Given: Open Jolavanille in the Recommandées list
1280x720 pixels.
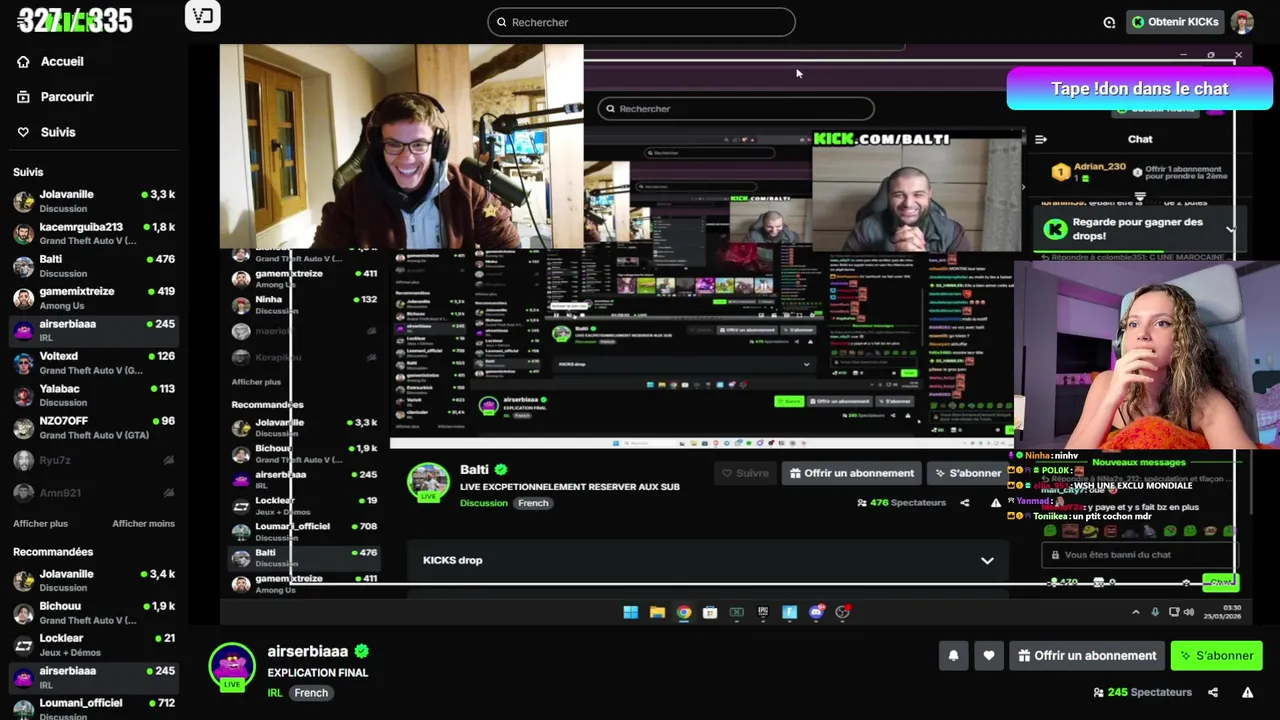Looking at the screenshot, I should point(94,580).
